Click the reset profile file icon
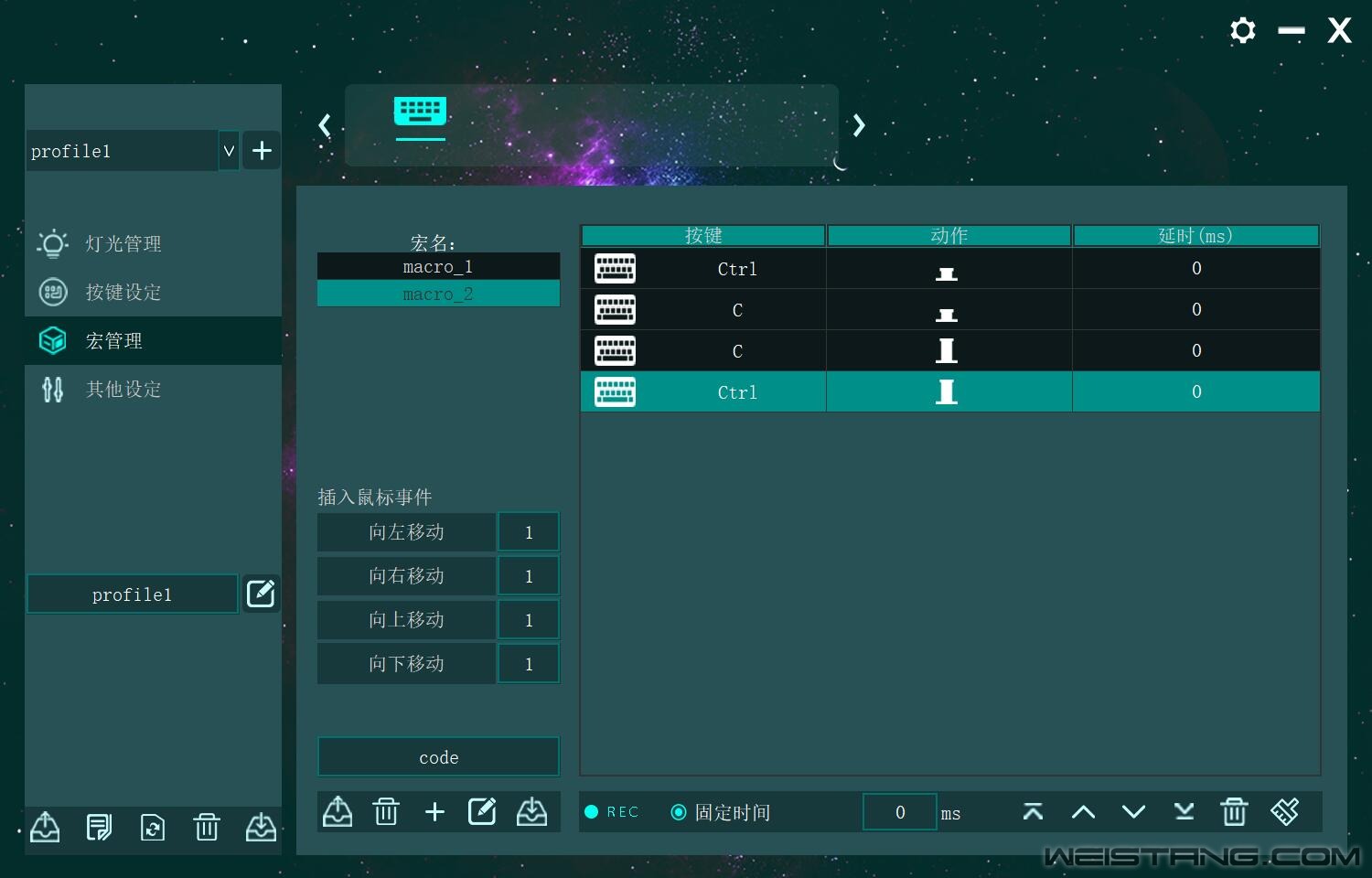 (153, 828)
